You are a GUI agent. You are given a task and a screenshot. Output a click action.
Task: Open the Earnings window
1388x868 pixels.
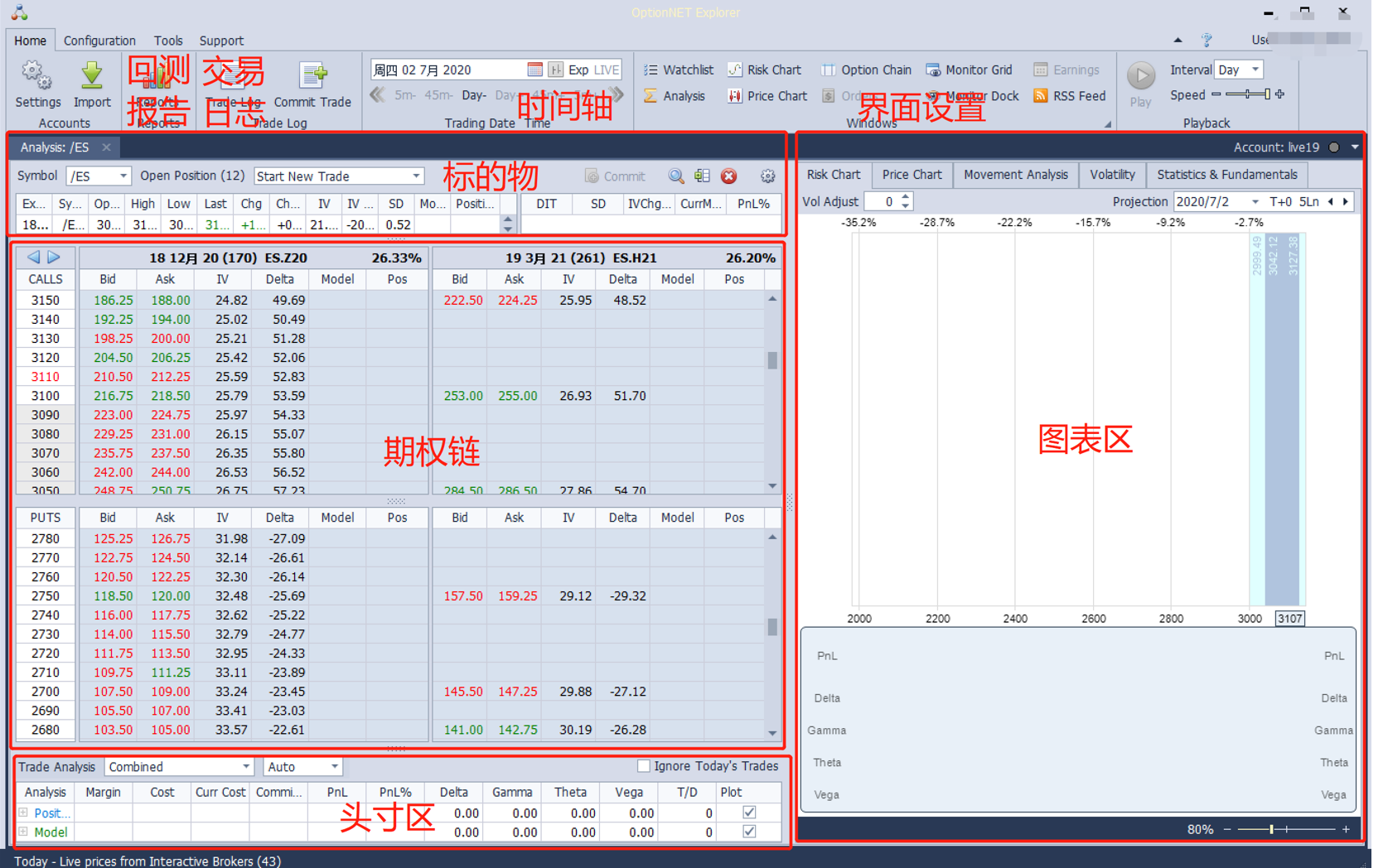click(x=1066, y=70)
